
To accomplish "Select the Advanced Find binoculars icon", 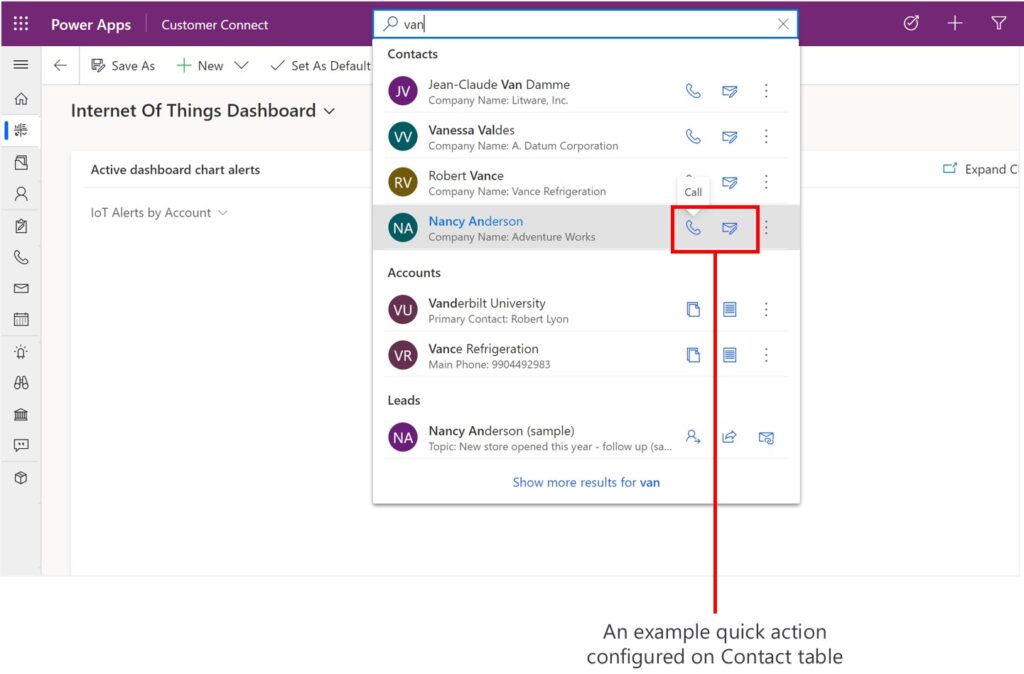I will 20,383.
